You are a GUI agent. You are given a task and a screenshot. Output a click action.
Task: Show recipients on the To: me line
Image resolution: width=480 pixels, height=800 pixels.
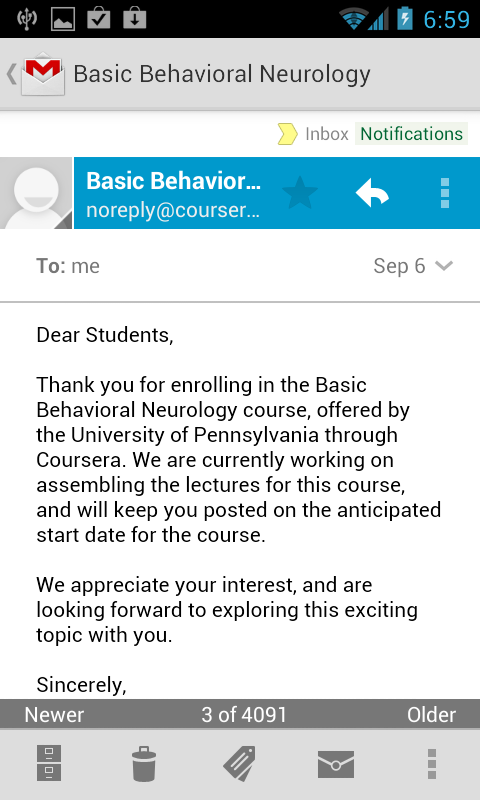(x=68, y=266)
